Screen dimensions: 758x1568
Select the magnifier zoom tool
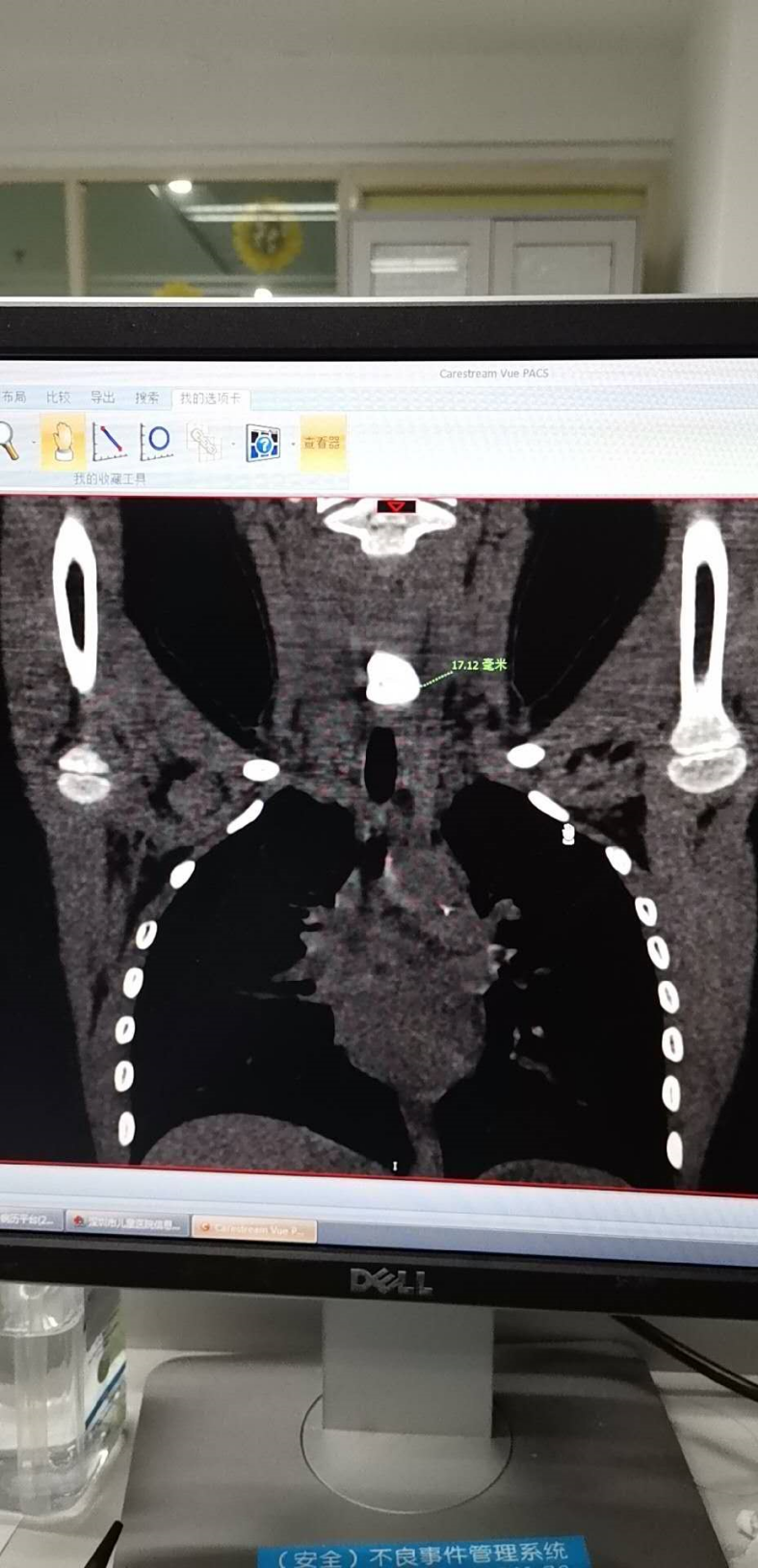coord(8,441)
